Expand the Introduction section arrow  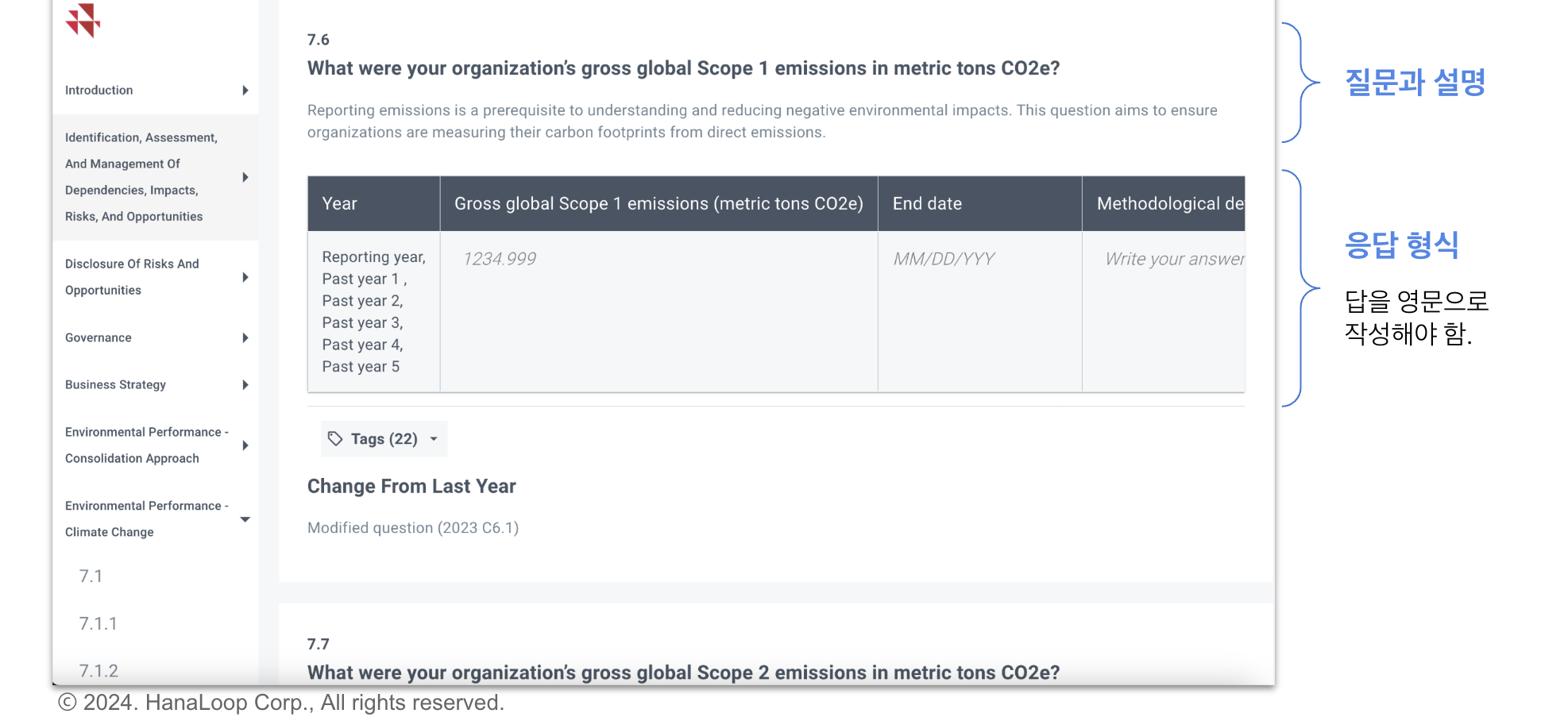(245, 91)
